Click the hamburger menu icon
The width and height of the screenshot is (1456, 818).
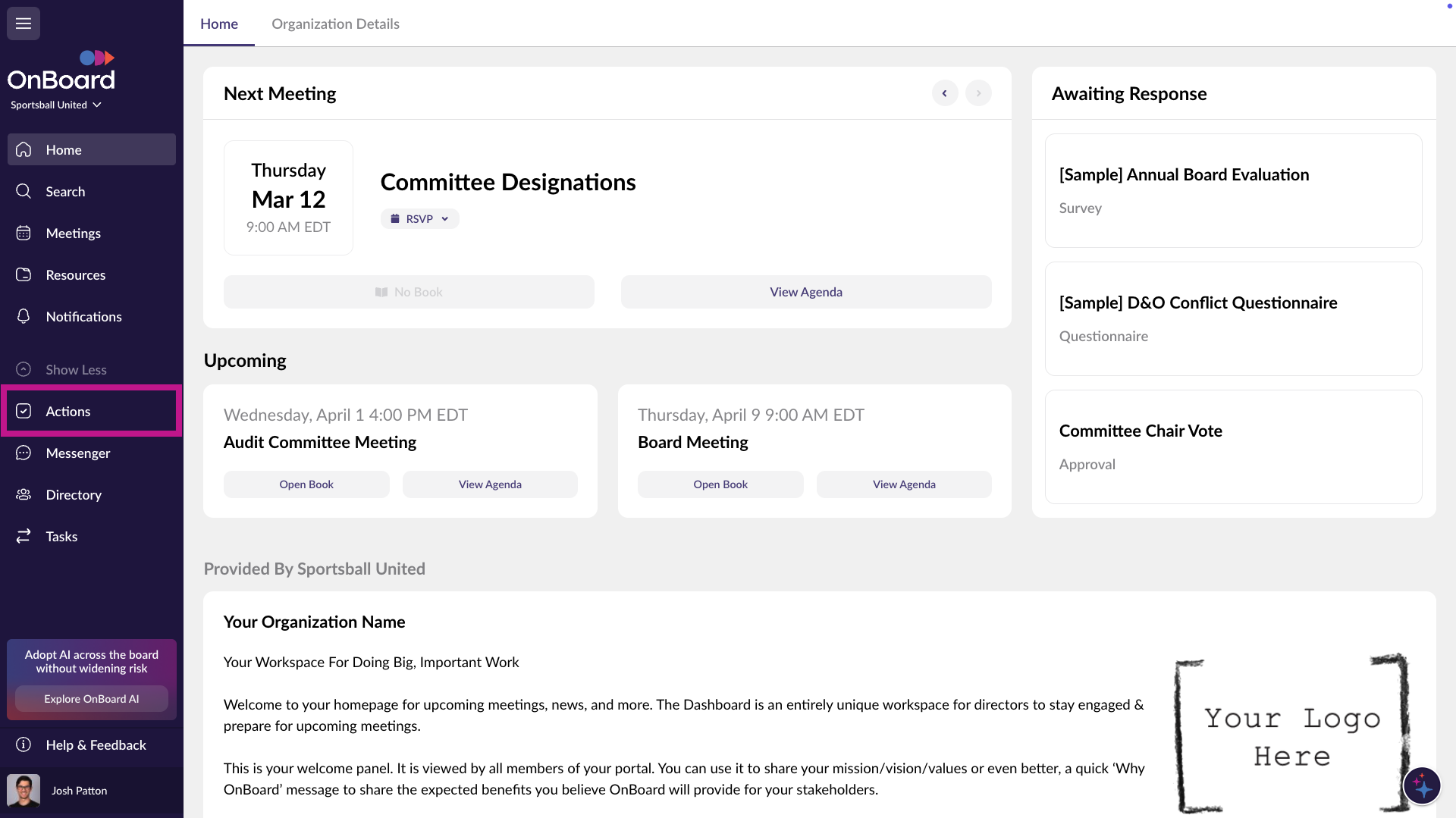point(24,24)
